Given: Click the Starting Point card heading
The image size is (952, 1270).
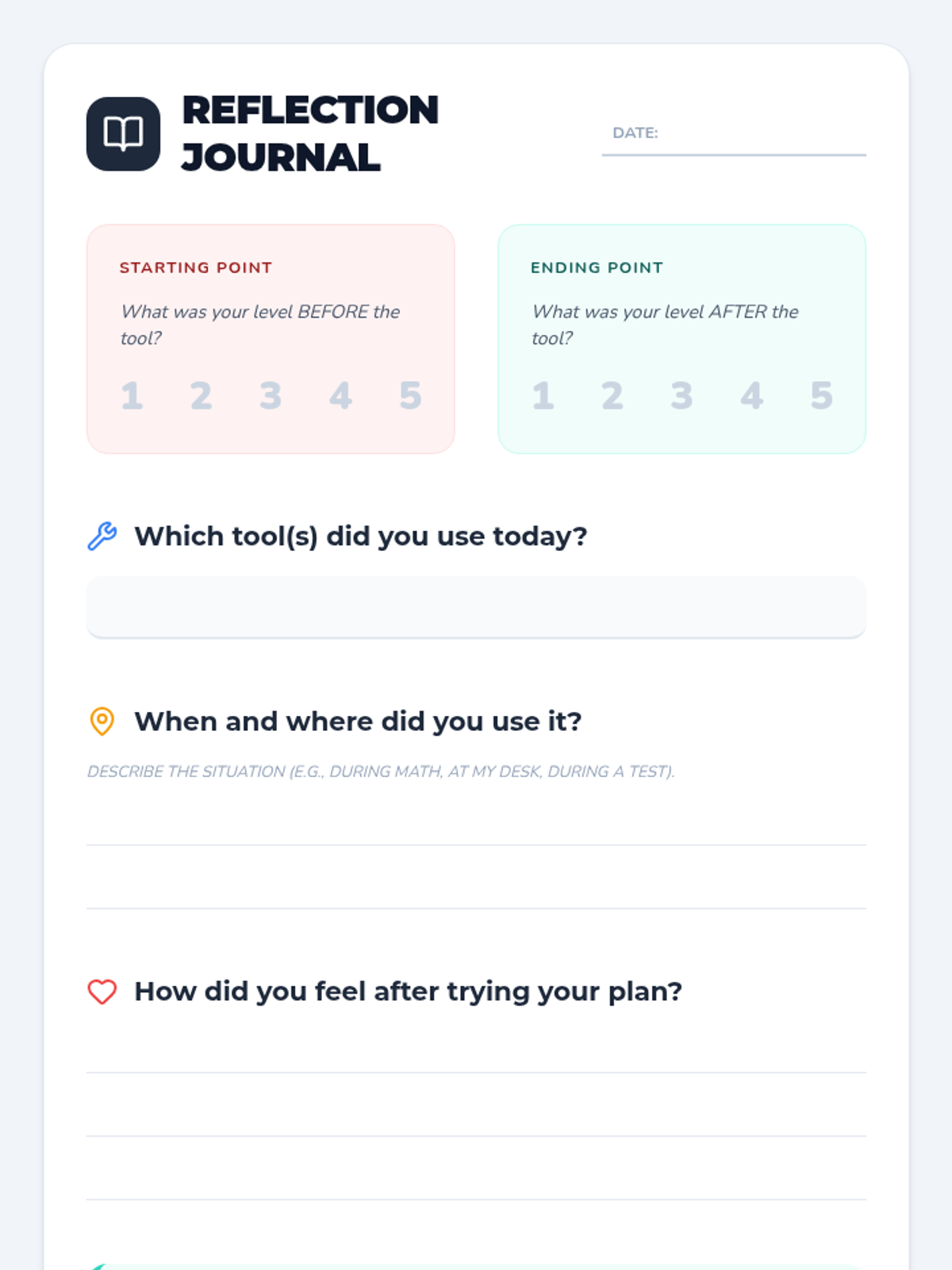Looking at the screenshot, I should pyautogui.click(x=196, y=267).
